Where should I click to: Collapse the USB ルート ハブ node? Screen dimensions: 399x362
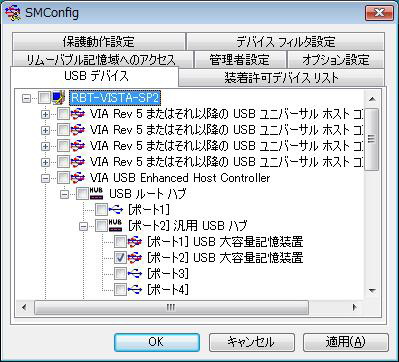click(64, 194)
